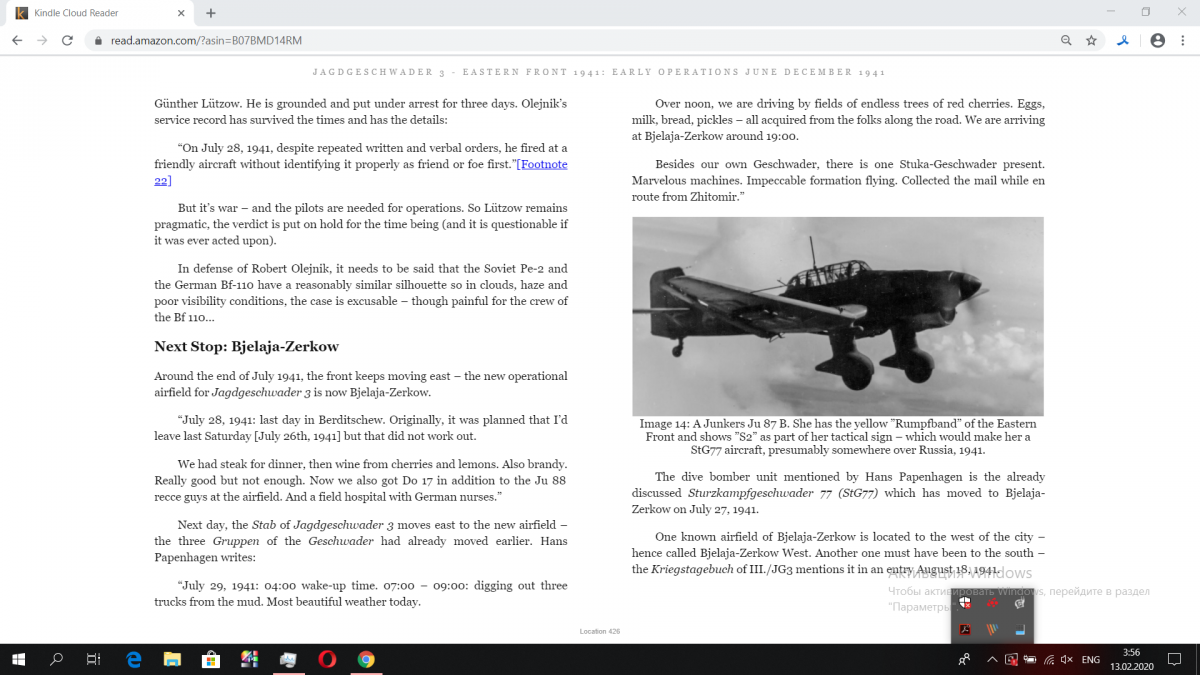The height and width of the screenshot is (675, 1200).
Task: Open the Footnote 22 link
Action: click(x=543, y=165)
